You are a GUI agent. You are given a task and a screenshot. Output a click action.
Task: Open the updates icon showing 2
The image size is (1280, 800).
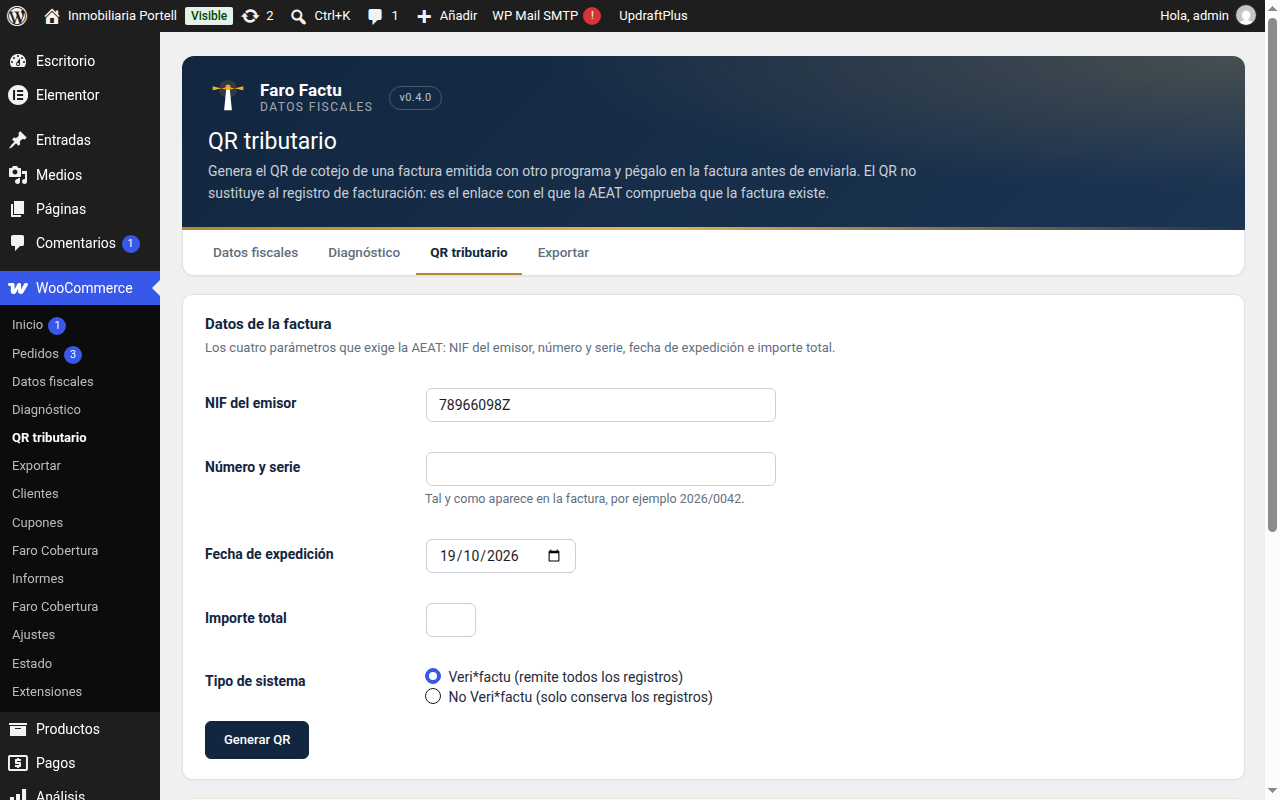click(250, 16)
